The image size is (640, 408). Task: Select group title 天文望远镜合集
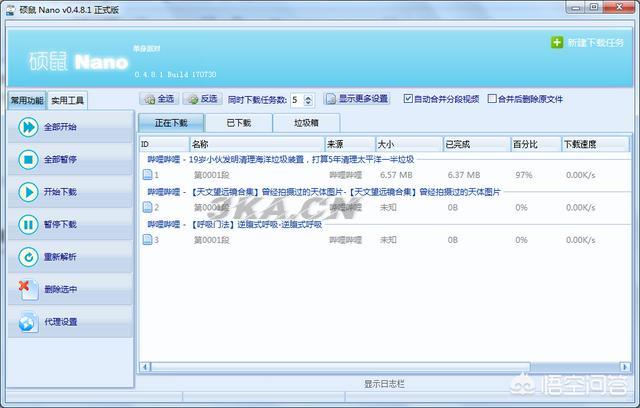[x=324, y=192]
